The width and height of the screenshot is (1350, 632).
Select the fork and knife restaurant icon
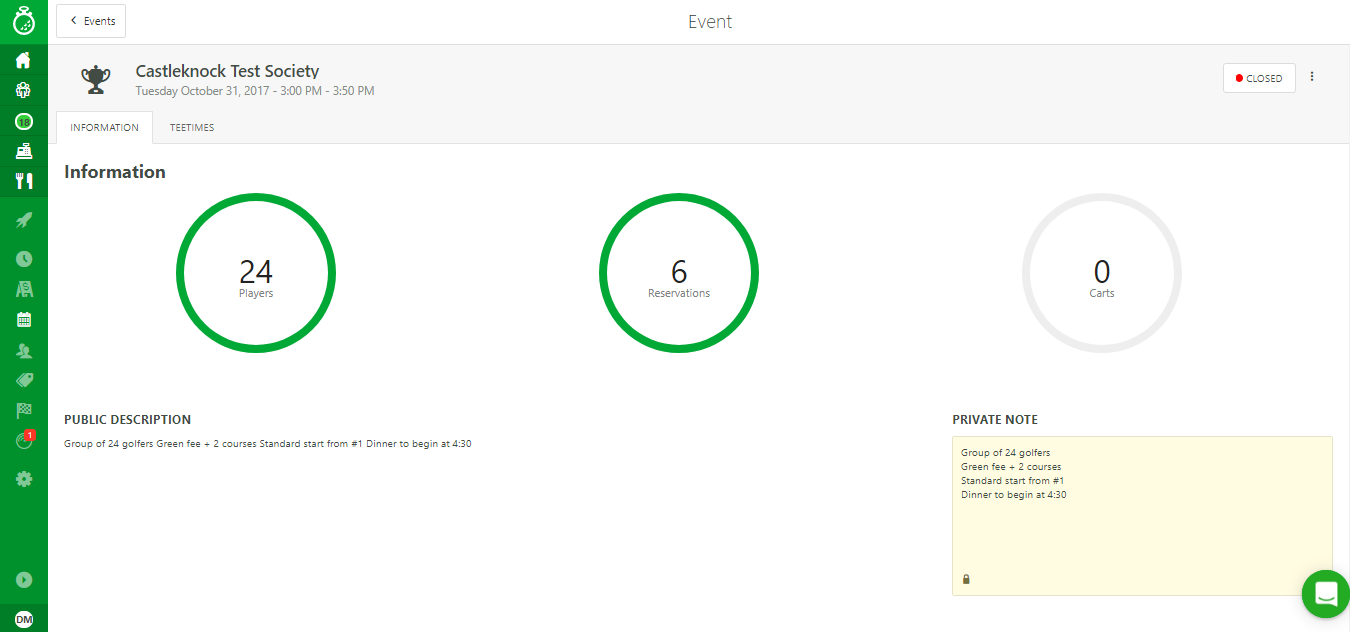coord(23,181)
